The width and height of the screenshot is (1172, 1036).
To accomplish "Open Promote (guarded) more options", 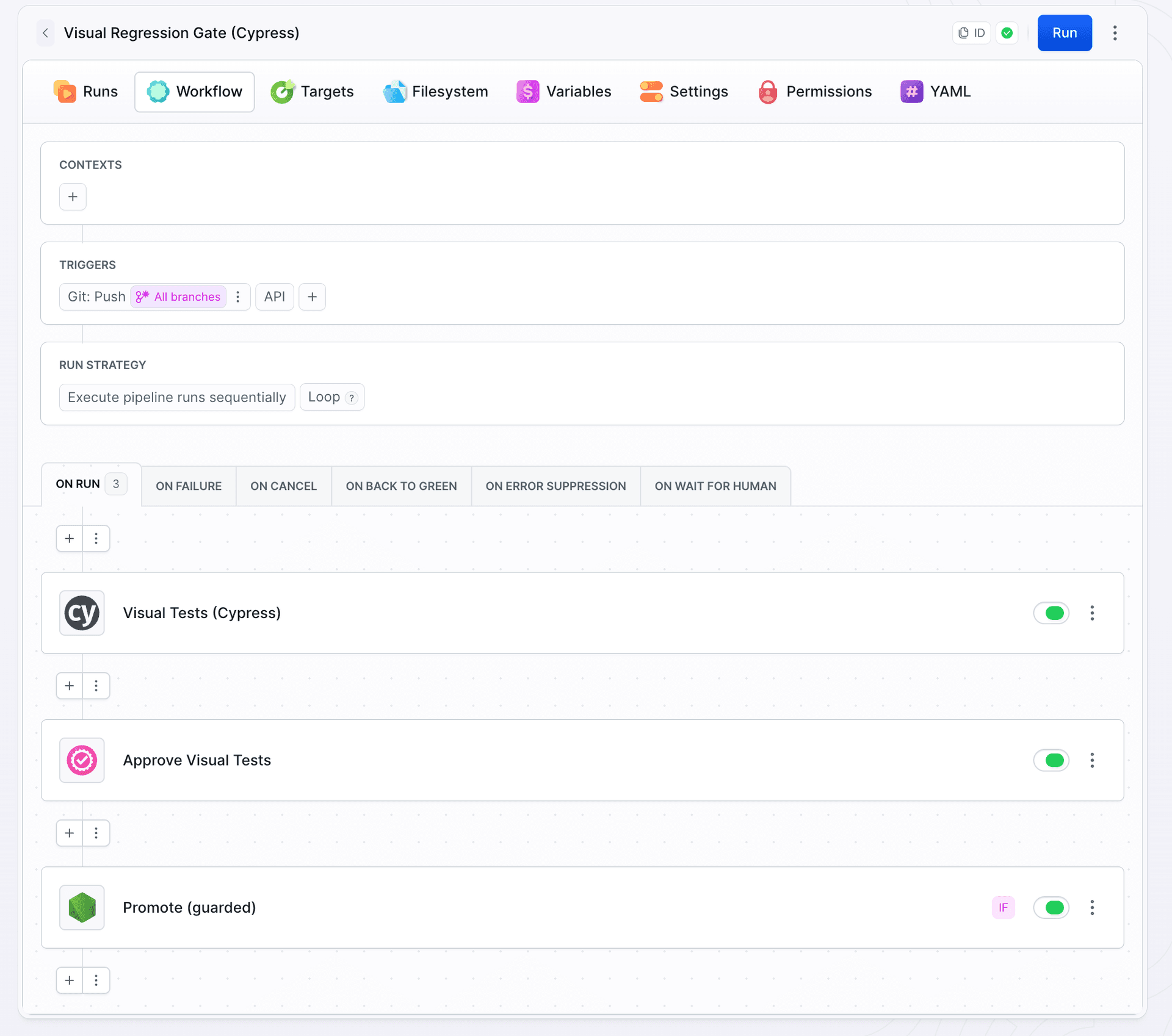I will point(1092,907).
